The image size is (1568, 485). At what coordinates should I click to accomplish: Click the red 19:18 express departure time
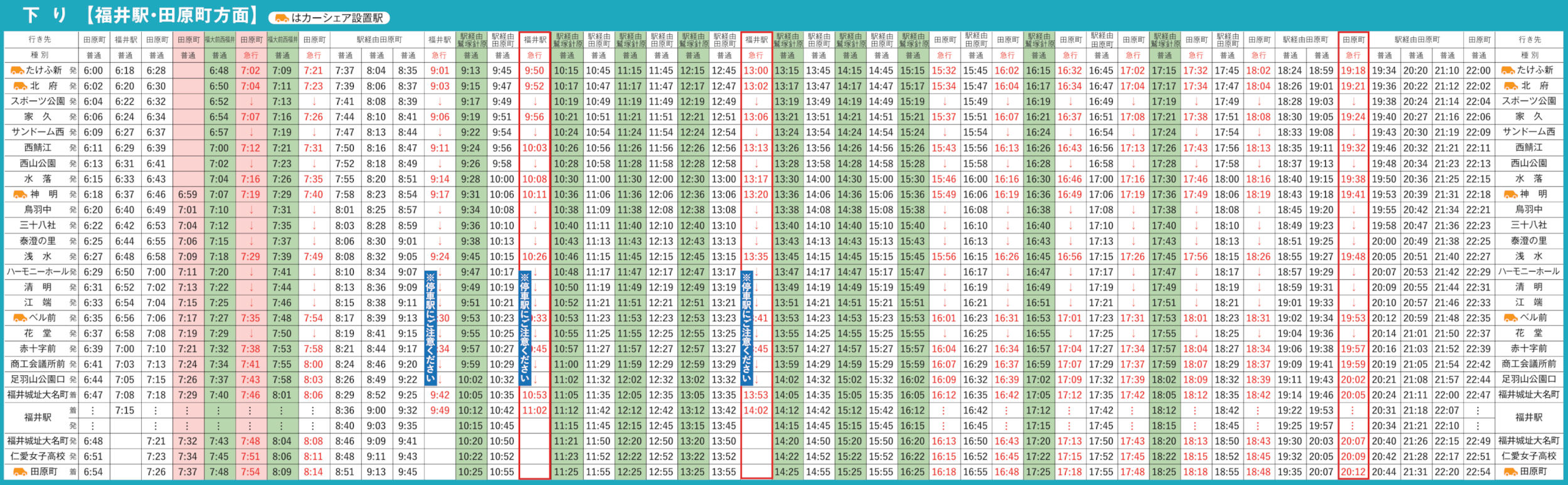[x=1353, y=71]
